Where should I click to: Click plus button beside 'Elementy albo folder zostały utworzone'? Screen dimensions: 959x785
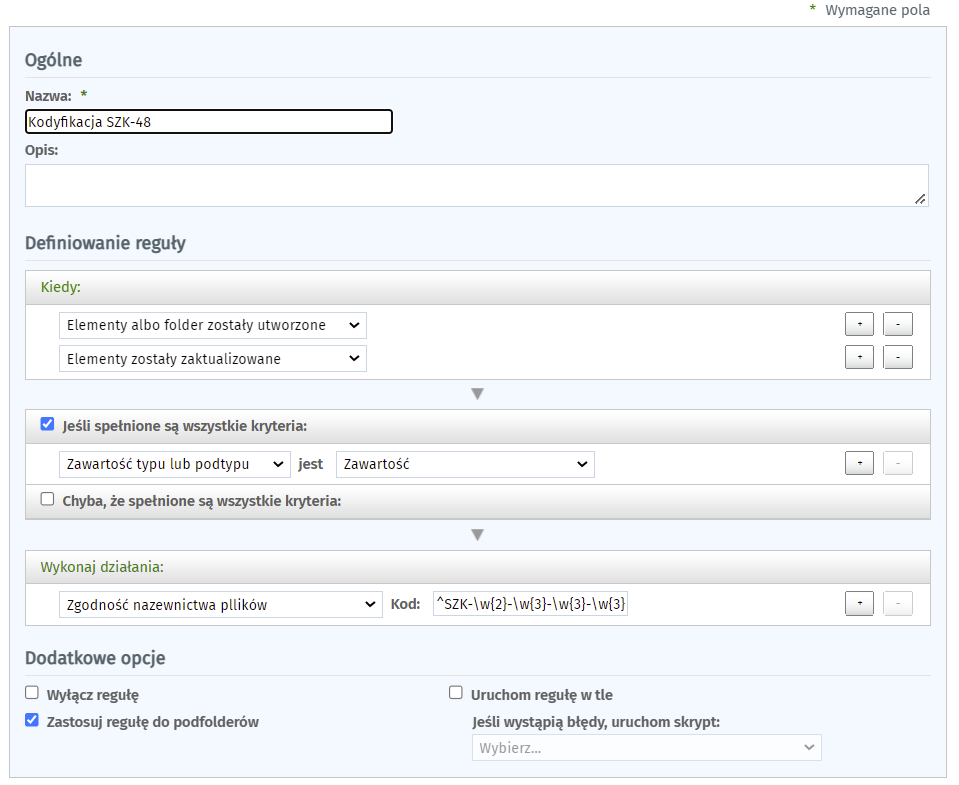pos(860,325)
